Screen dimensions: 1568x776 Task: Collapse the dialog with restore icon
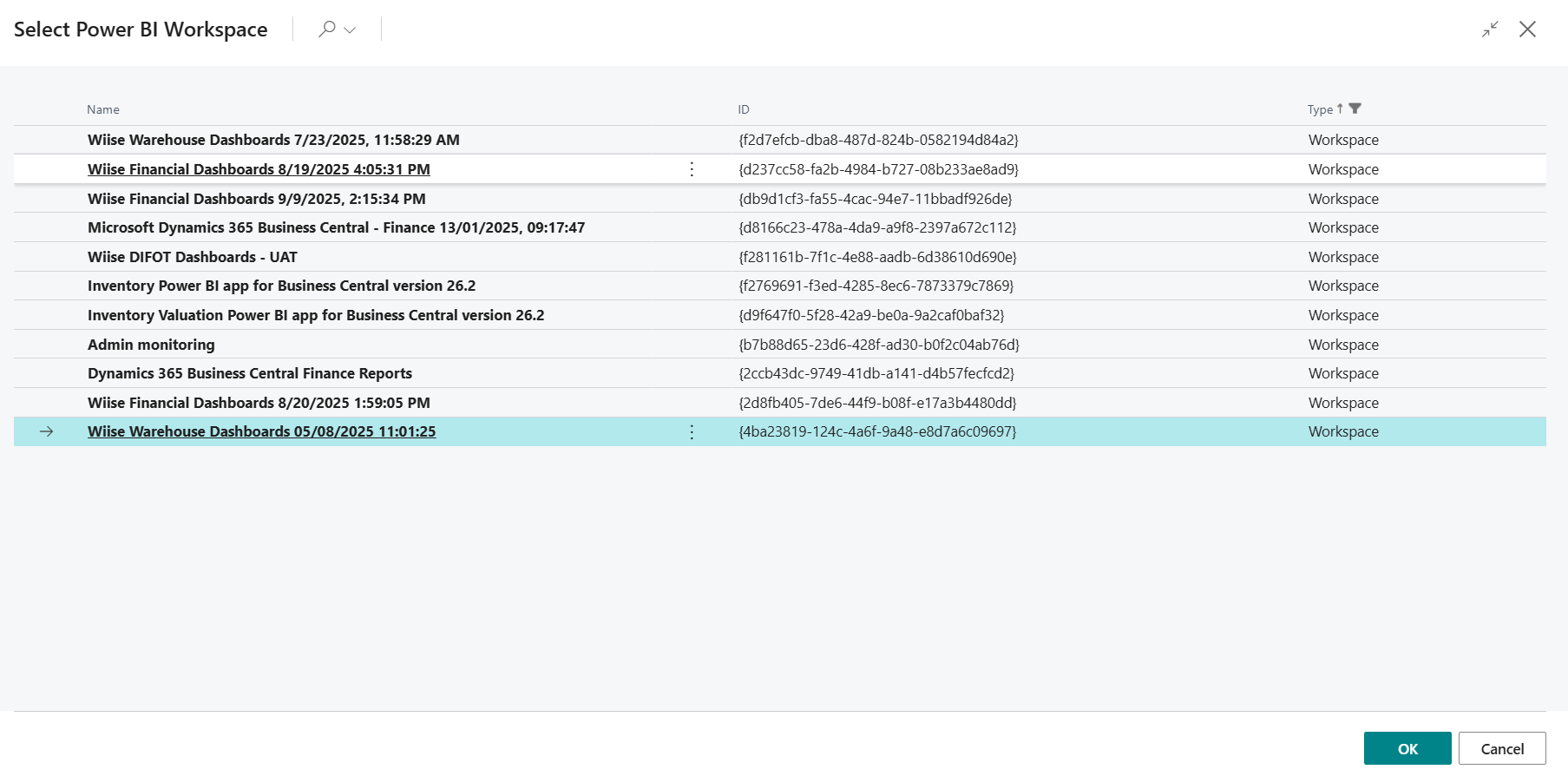coord(1490,30)
